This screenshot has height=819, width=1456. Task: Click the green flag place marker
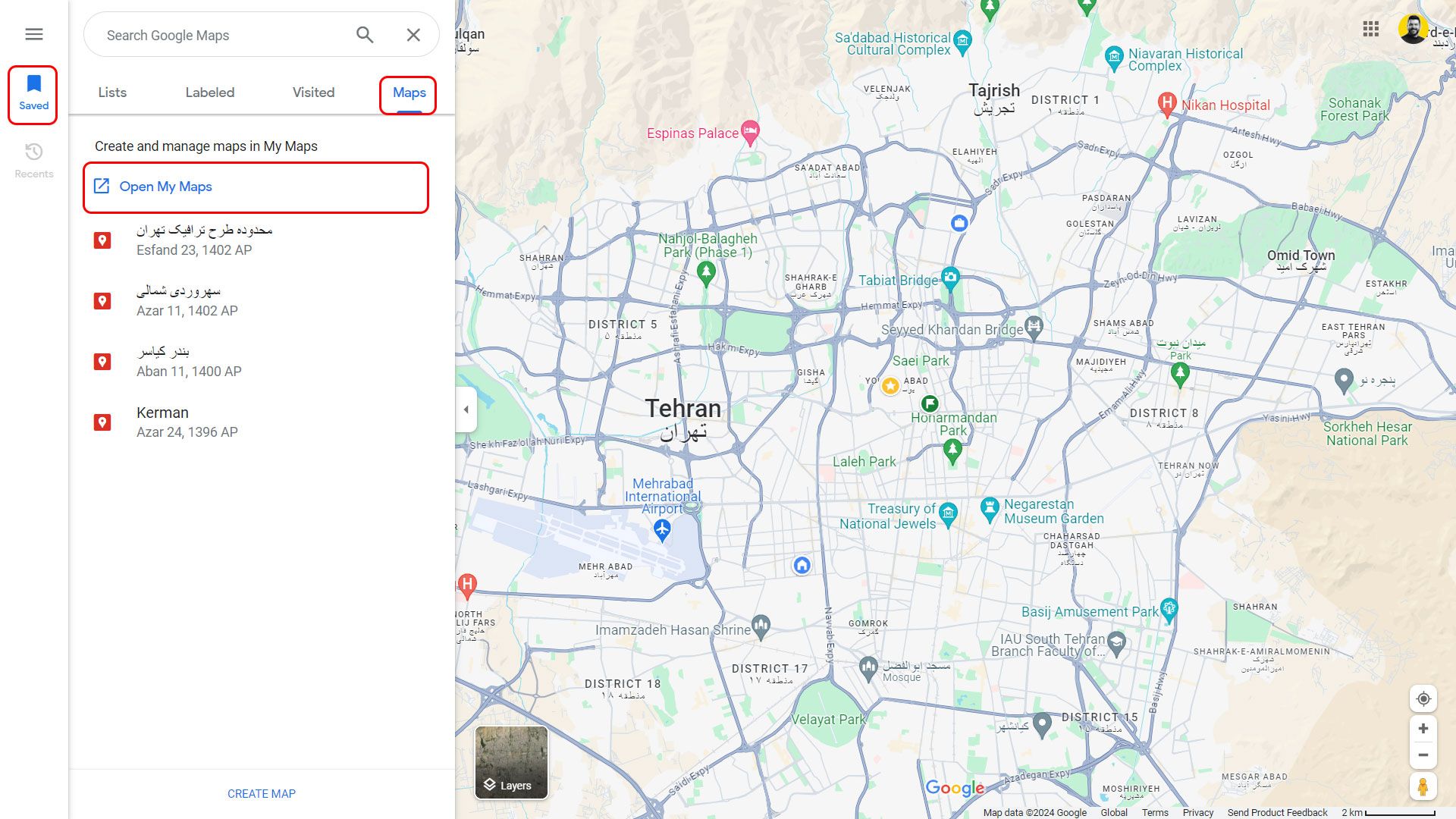(930, 403)
